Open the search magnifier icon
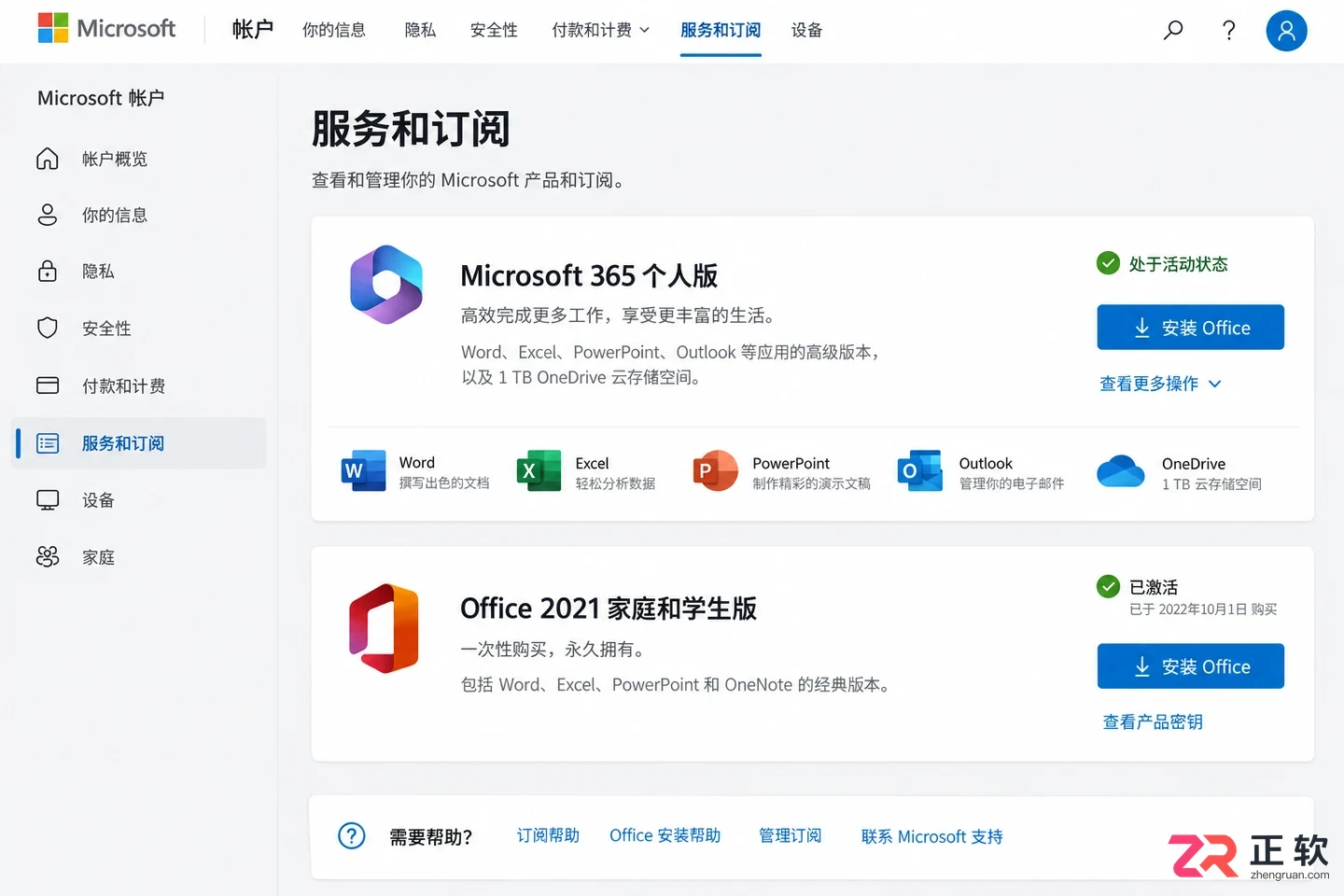This screenshot has width=1344, height=896. coord(1173,30)
